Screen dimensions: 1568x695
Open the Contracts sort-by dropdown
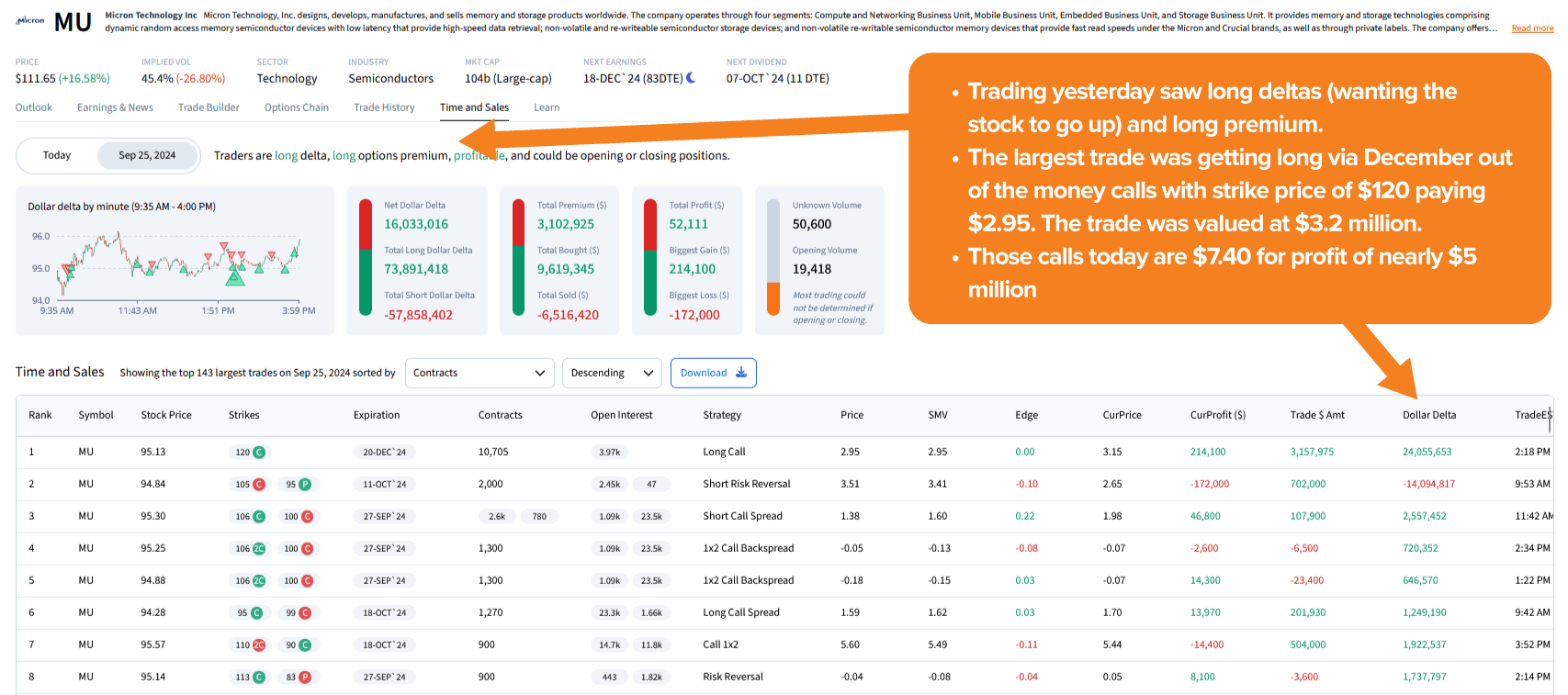coord(479,373)
